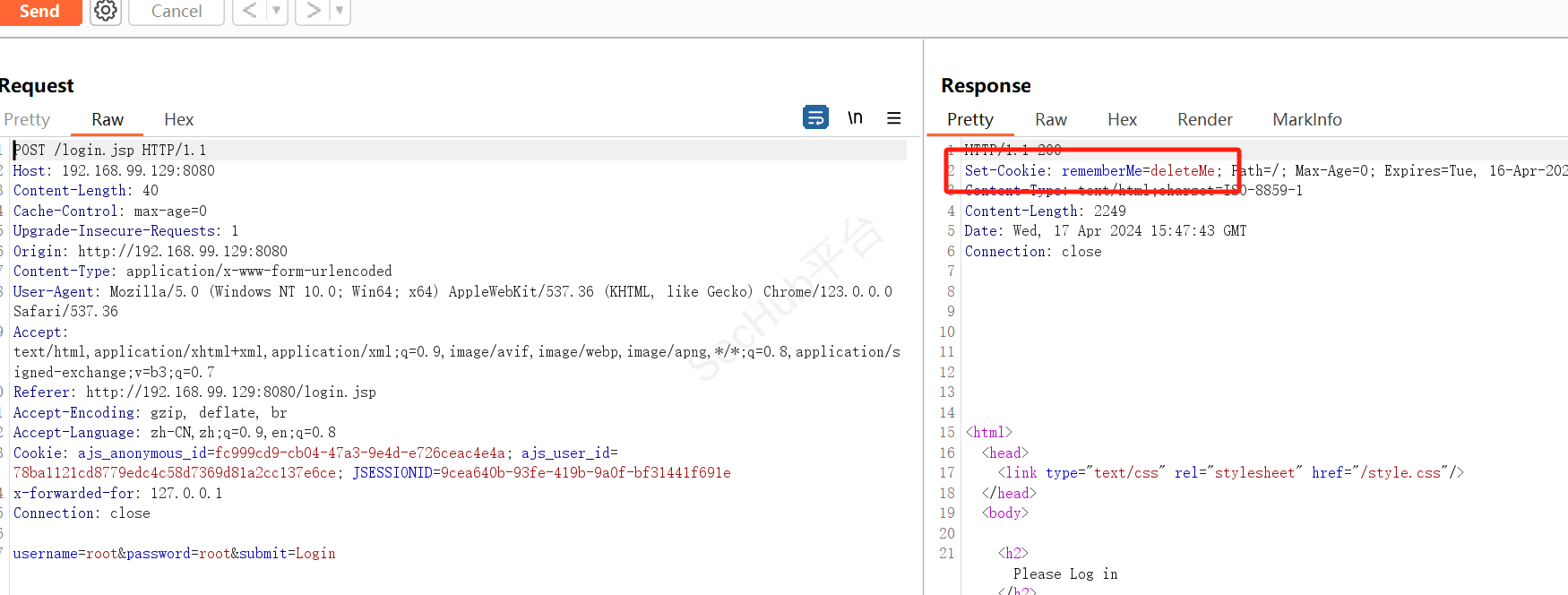1568x595 pixels.
Task: Click the Send request button
Action: pyautogui.click(x=39, y=12)
